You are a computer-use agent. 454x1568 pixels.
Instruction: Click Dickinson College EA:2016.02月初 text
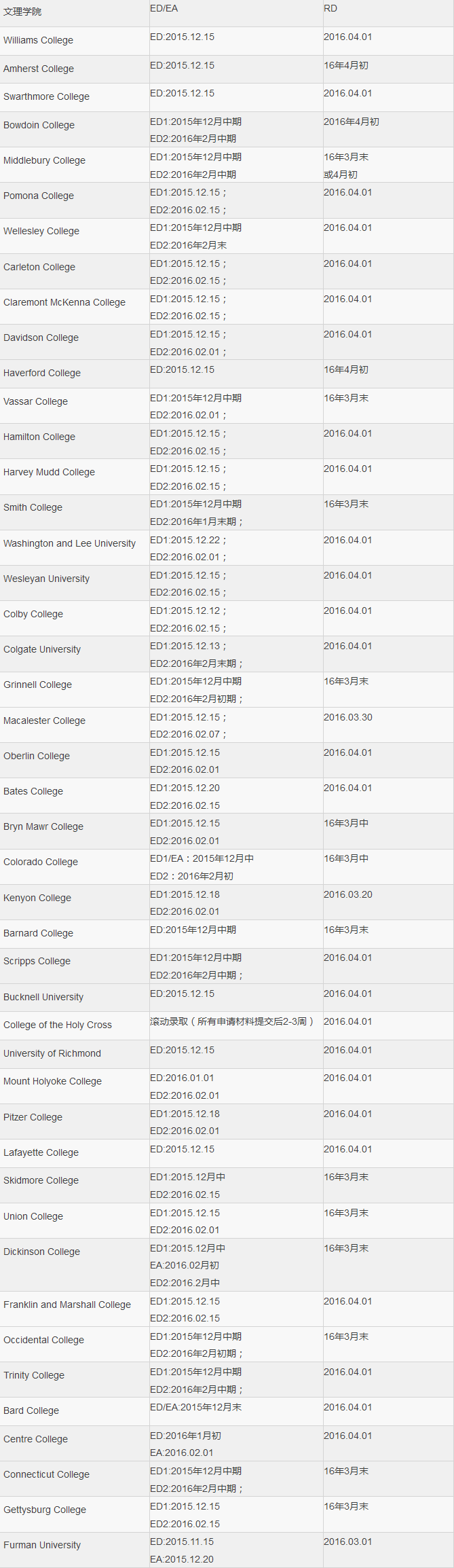click(184, 1265)
